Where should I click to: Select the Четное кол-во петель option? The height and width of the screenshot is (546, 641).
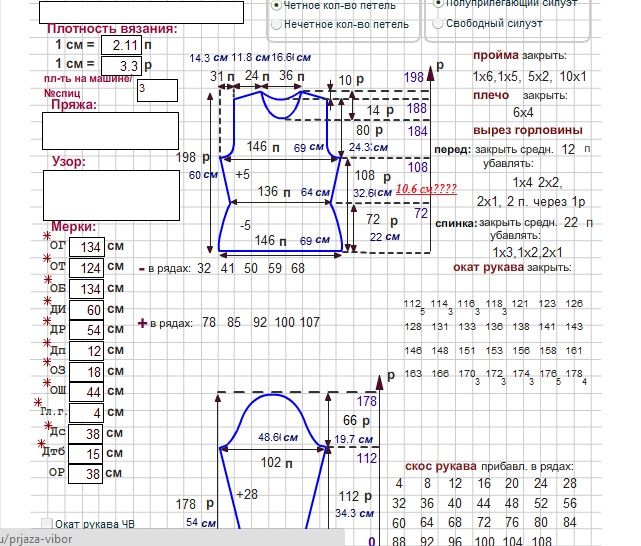276,5
